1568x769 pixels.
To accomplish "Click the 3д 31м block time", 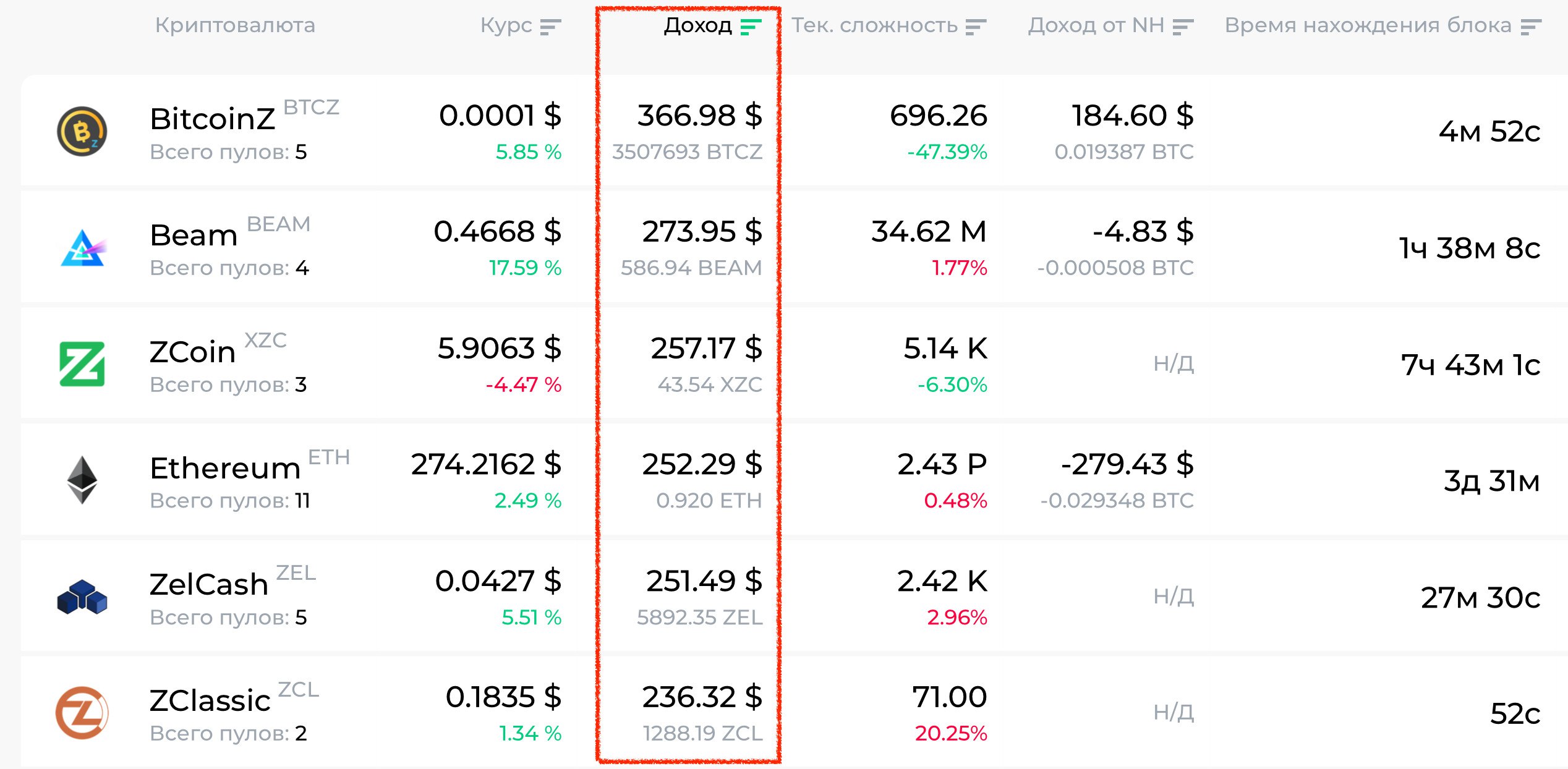I will [x=1492, y=481].
